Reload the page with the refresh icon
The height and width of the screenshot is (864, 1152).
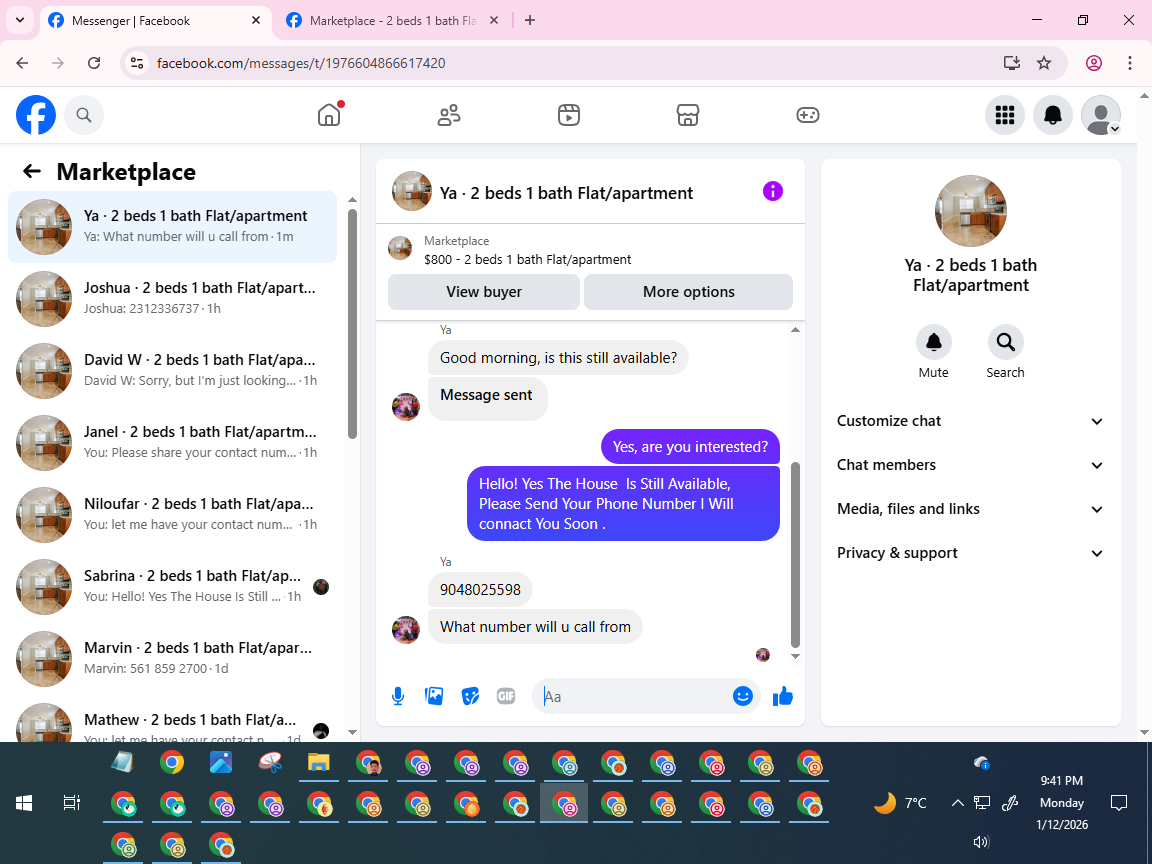click(x=94, y=63)
